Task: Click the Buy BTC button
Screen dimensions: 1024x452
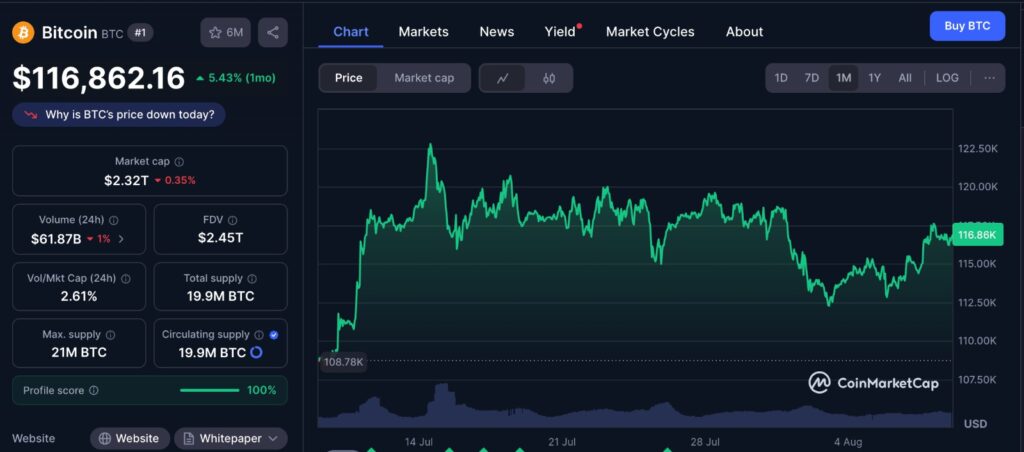Action: click(x=967, y=26)
